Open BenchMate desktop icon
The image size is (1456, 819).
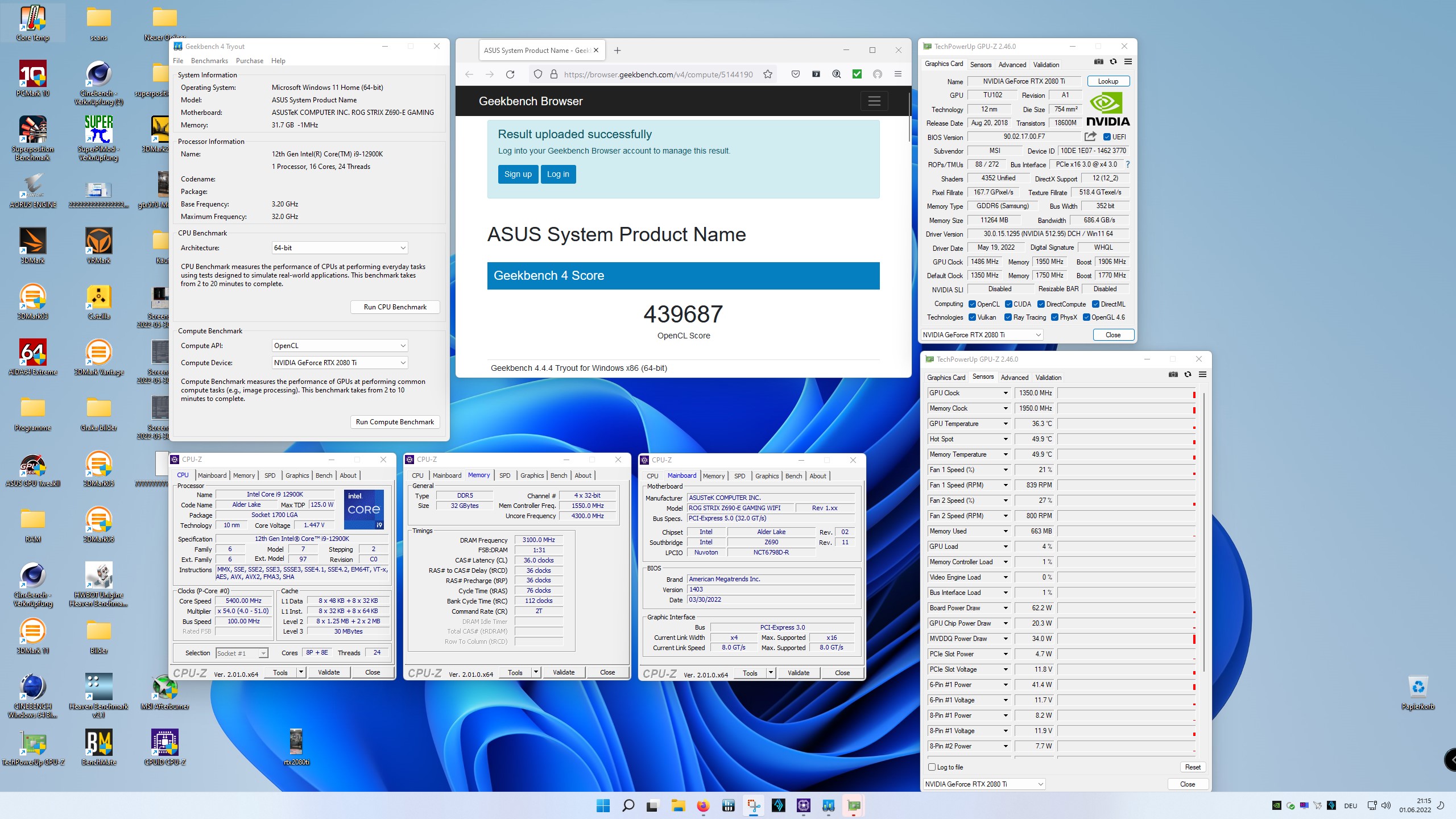[99, 747]
